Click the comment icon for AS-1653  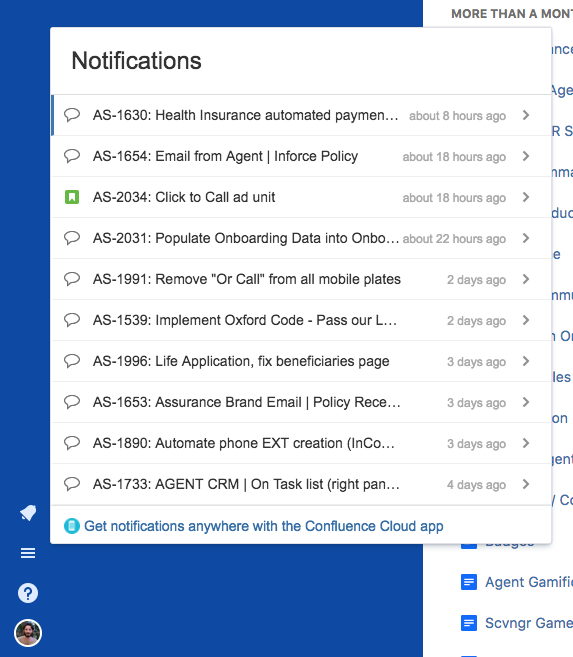click(x=72, y=402)
